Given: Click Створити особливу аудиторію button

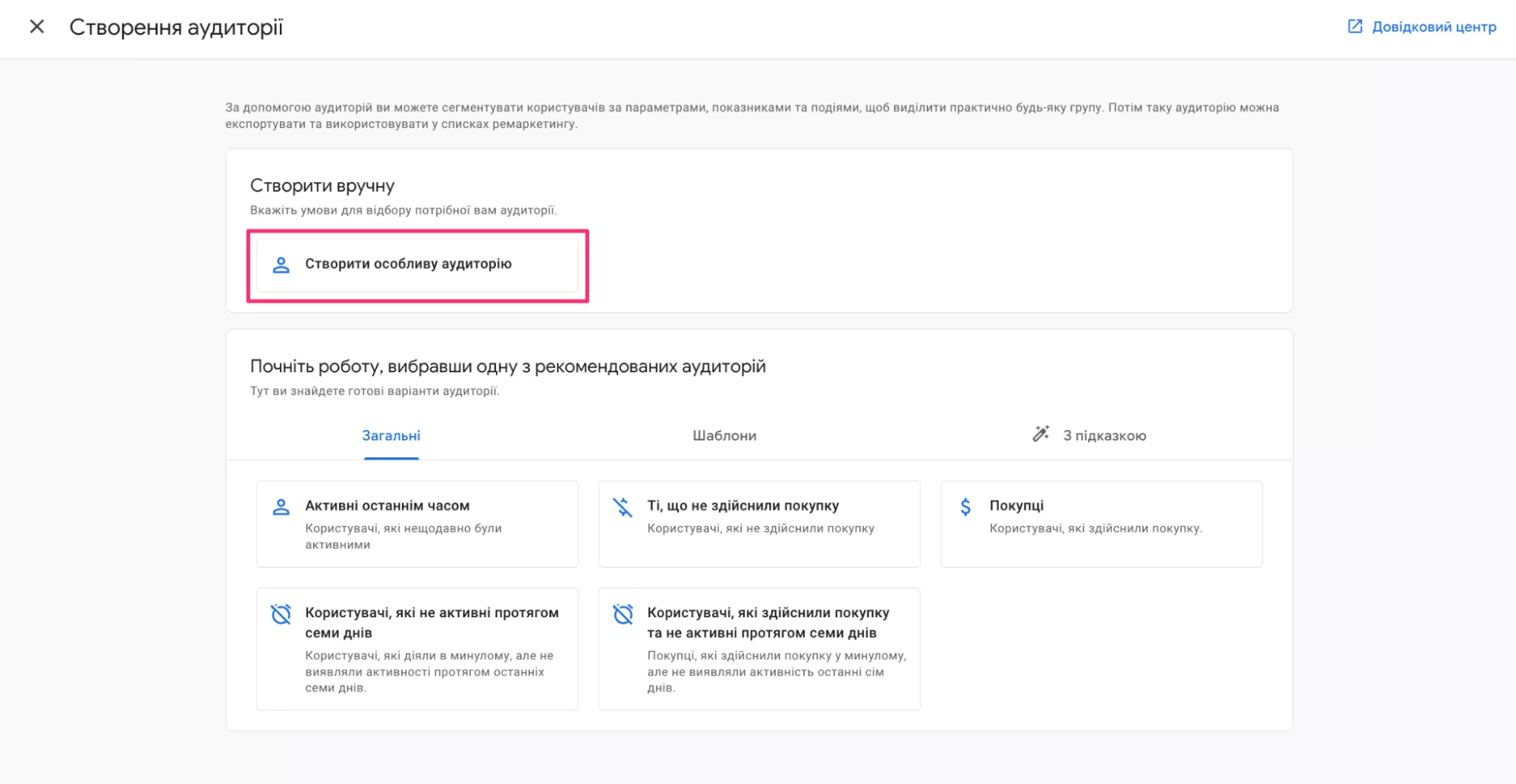Looking at the screenshot, I should 417,265.
